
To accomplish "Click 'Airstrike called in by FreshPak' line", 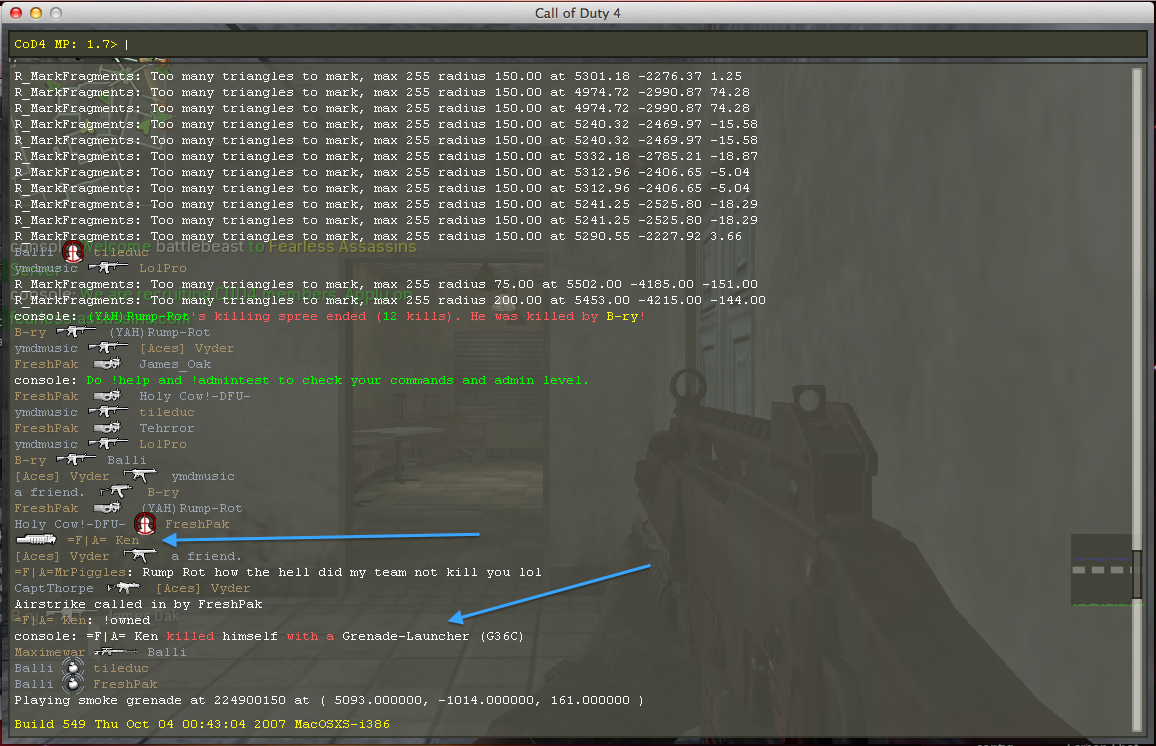I will pos(139,604).
